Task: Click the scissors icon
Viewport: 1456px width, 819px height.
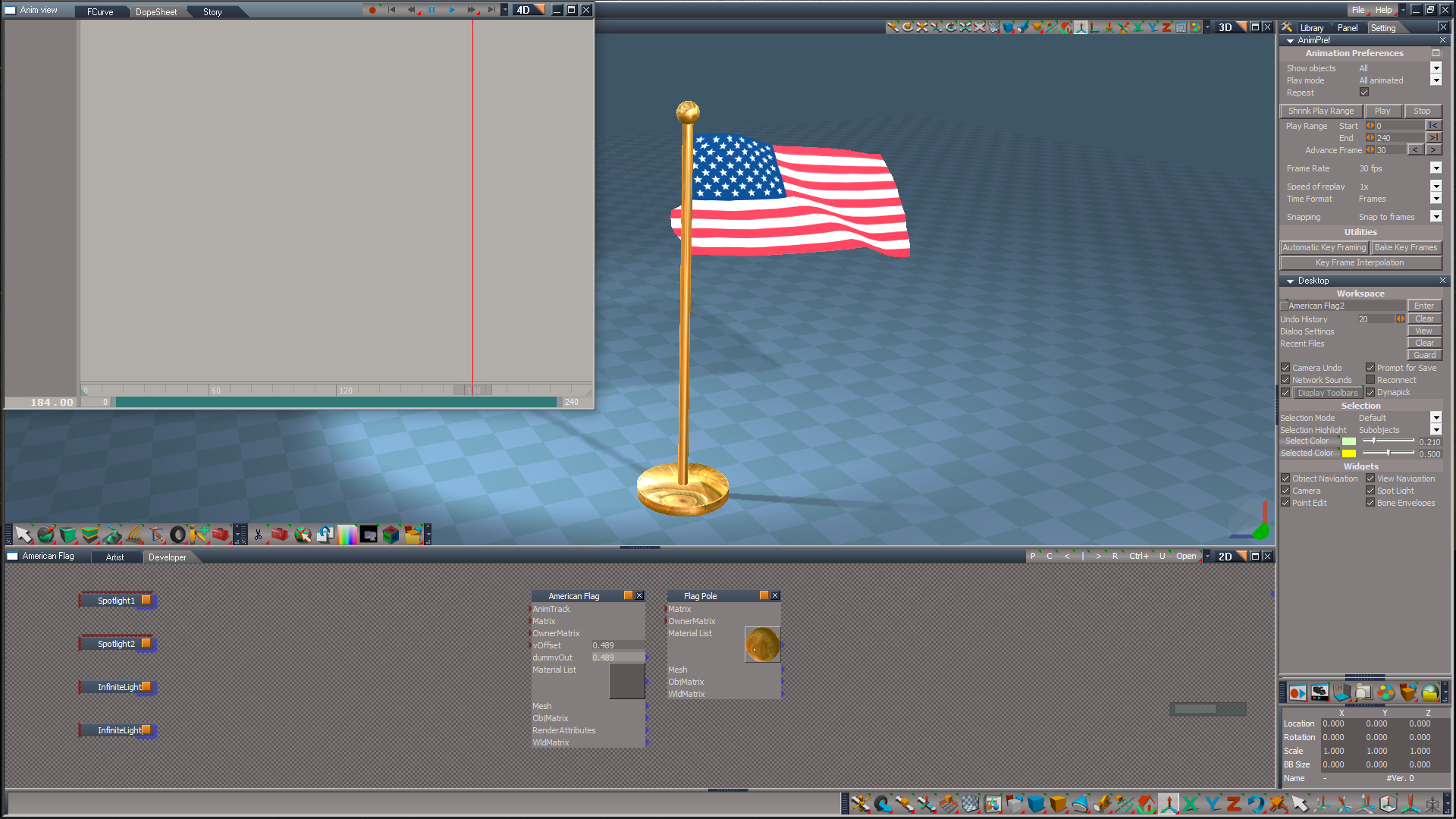Action: pos(258,535)
